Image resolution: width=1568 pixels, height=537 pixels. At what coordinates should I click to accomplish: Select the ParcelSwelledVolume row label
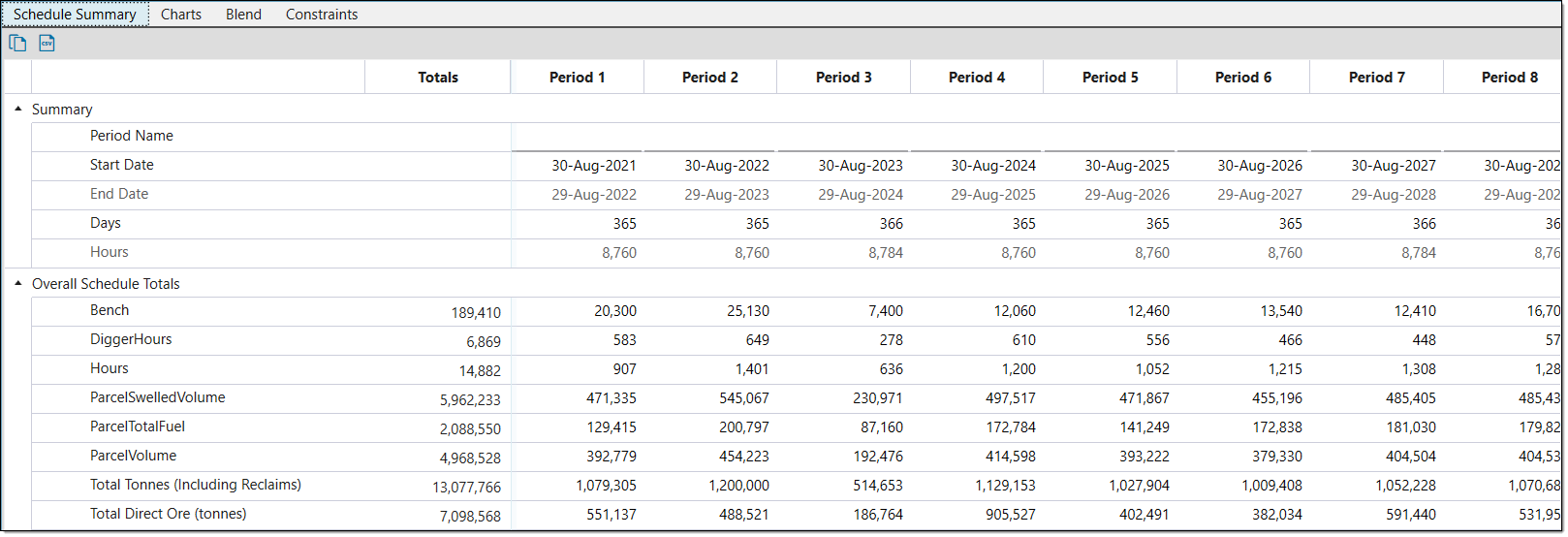click(x=158, y=397)
